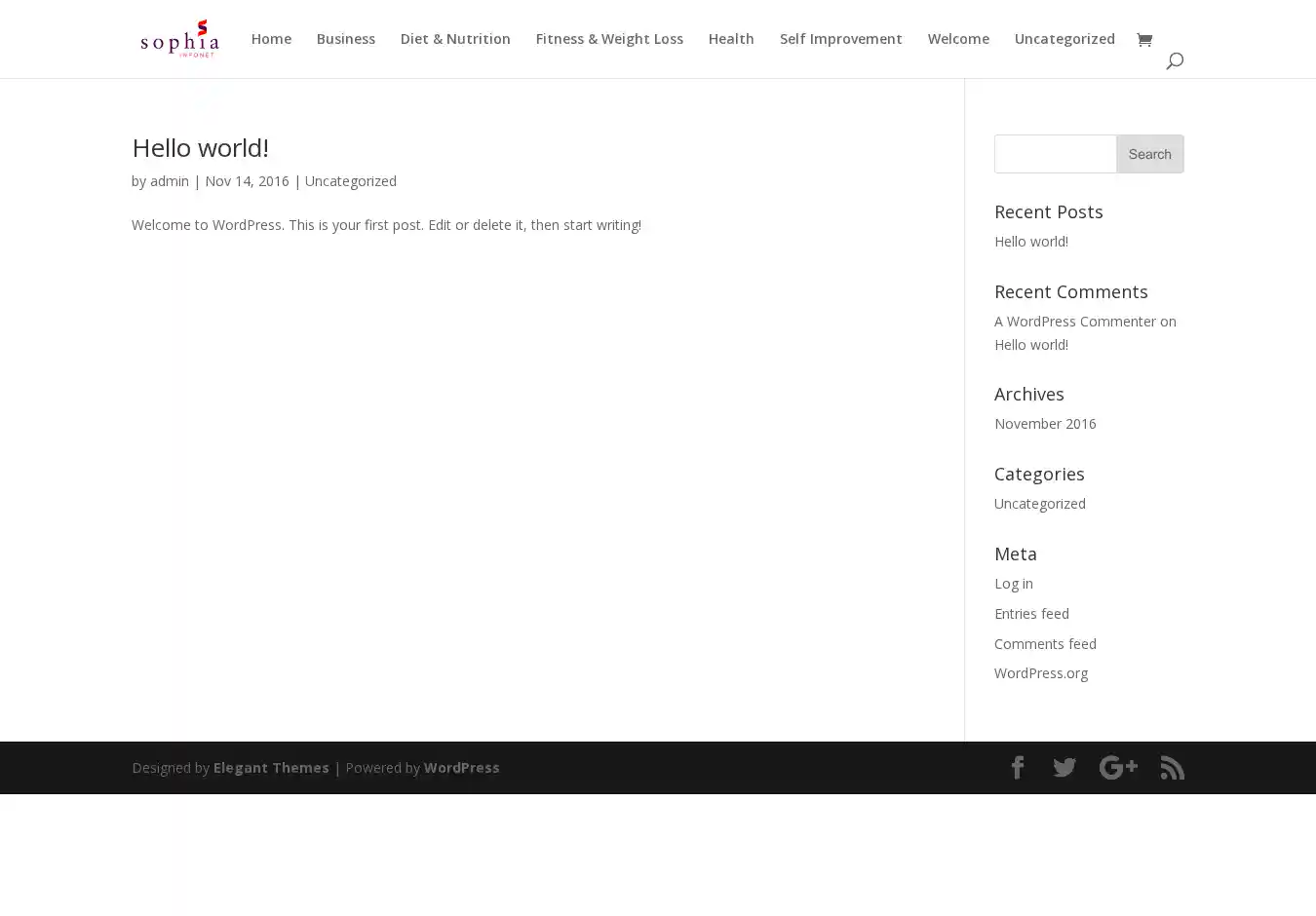Focus the sidebar search text field
Screen dimensions: 1316x916
pyautogui.click(x=1055, y=154)
